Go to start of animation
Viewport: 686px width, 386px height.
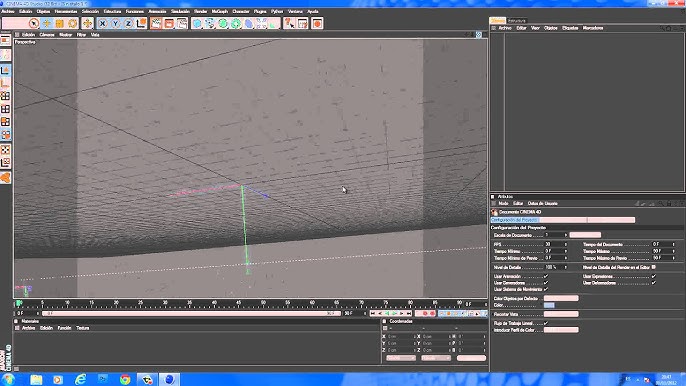373,313
